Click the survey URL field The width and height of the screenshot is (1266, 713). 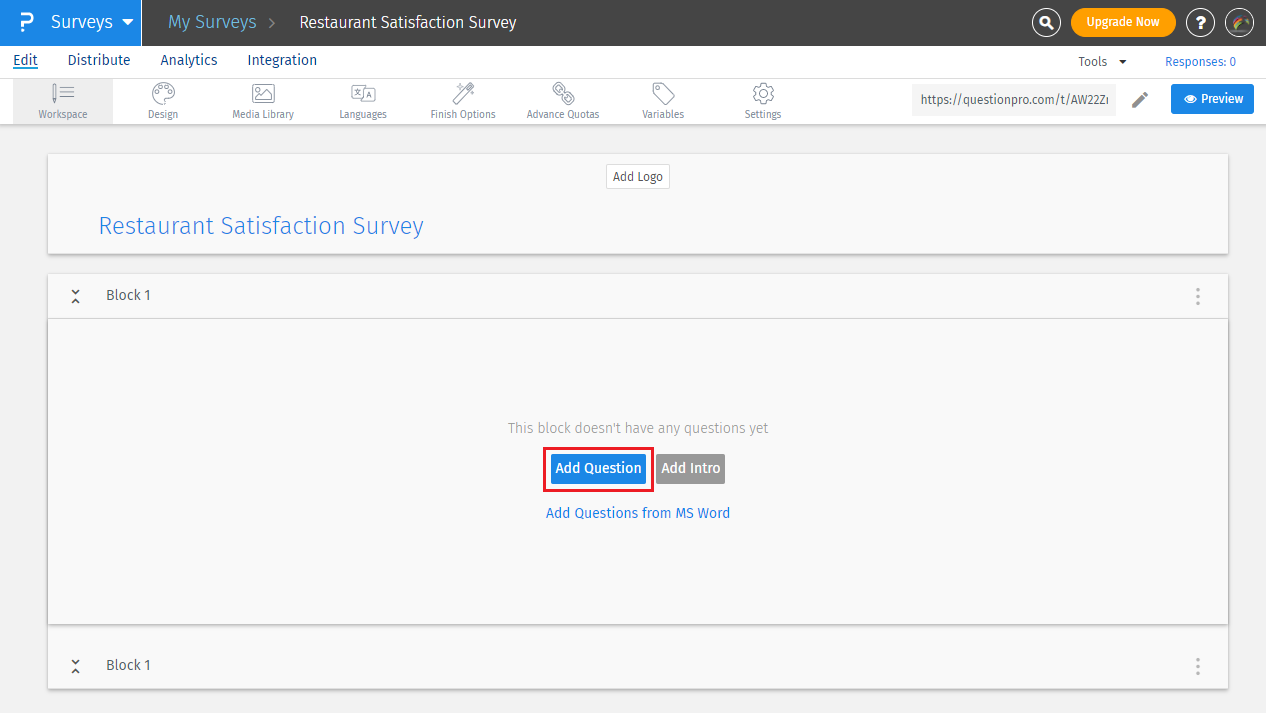[1013, 99]
